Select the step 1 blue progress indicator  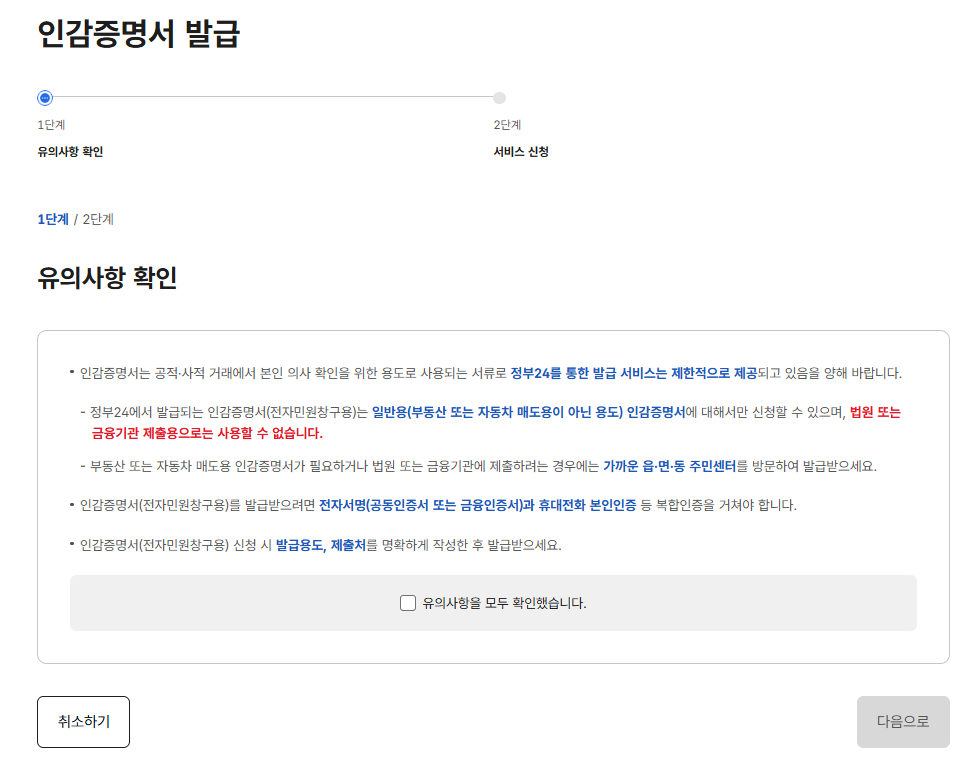[x=45, y=98]
